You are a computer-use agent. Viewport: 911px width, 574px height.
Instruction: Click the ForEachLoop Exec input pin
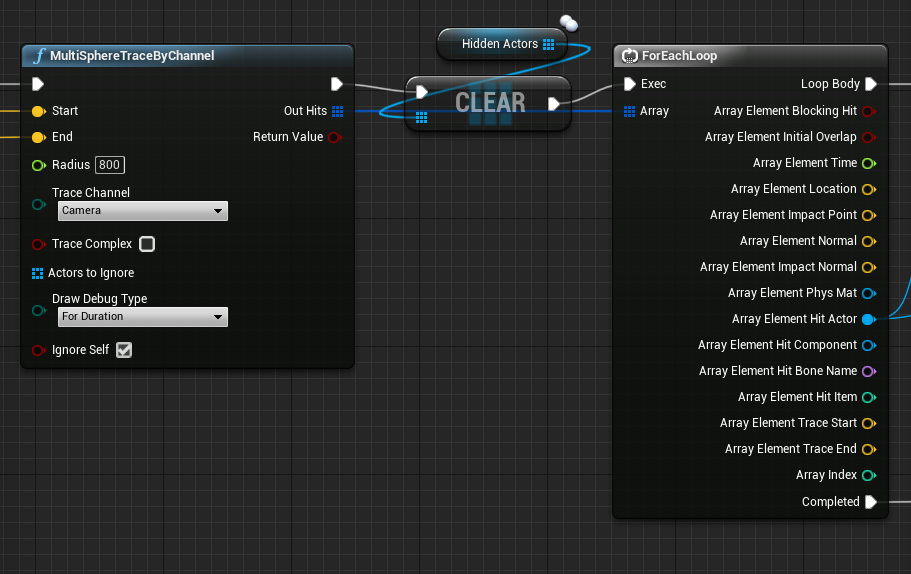click(629, 84)
